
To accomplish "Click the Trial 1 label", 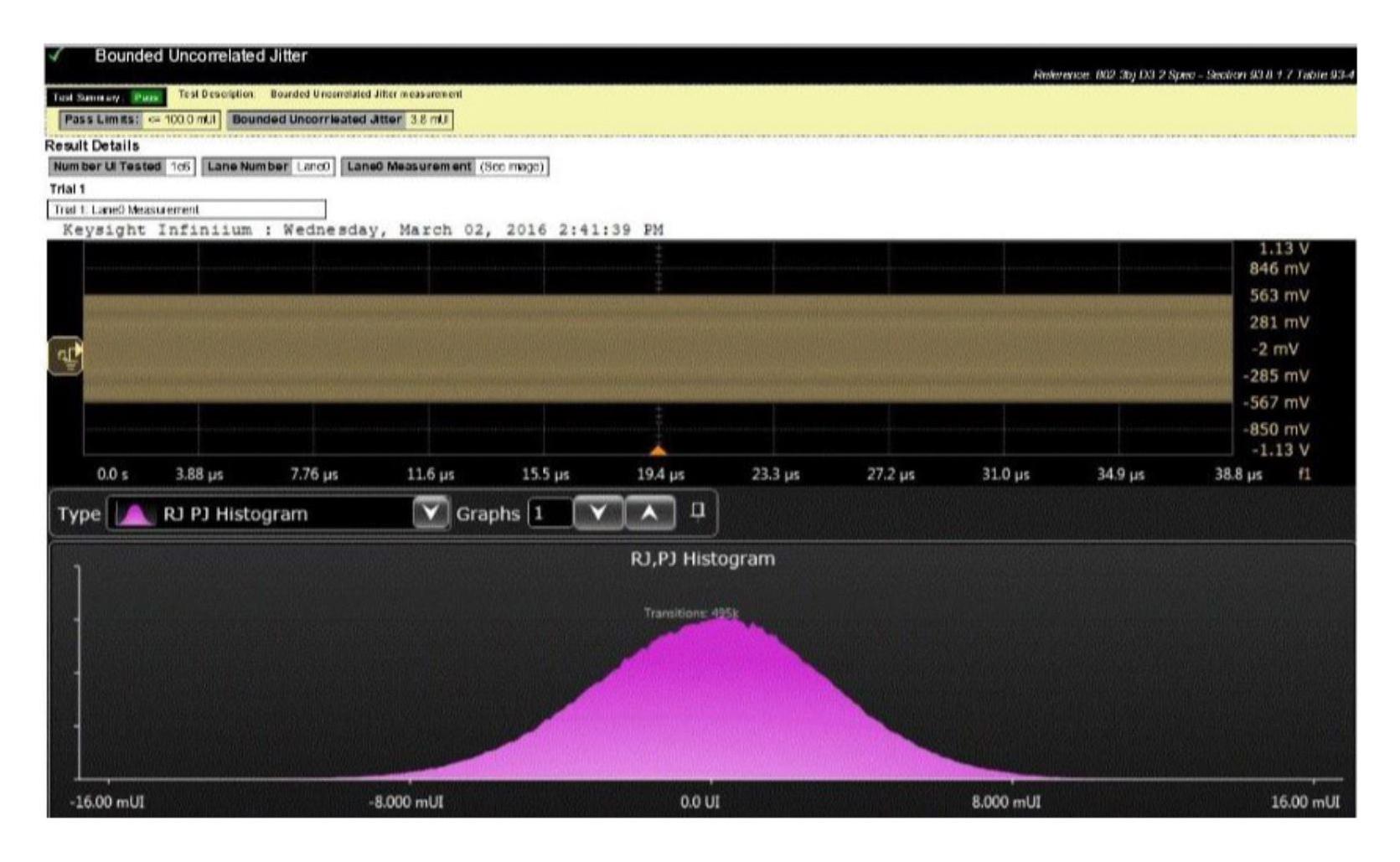I will (x=67, y=189).
